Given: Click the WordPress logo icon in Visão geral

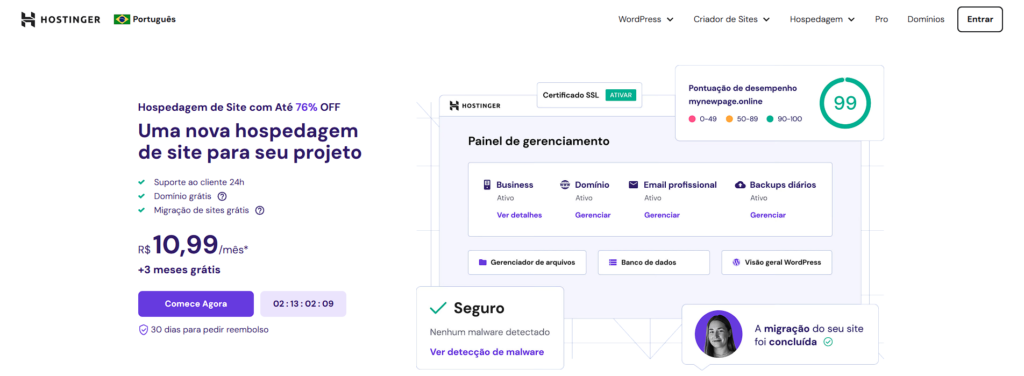Looking at the screenshot, I should [x=736, y=262].
